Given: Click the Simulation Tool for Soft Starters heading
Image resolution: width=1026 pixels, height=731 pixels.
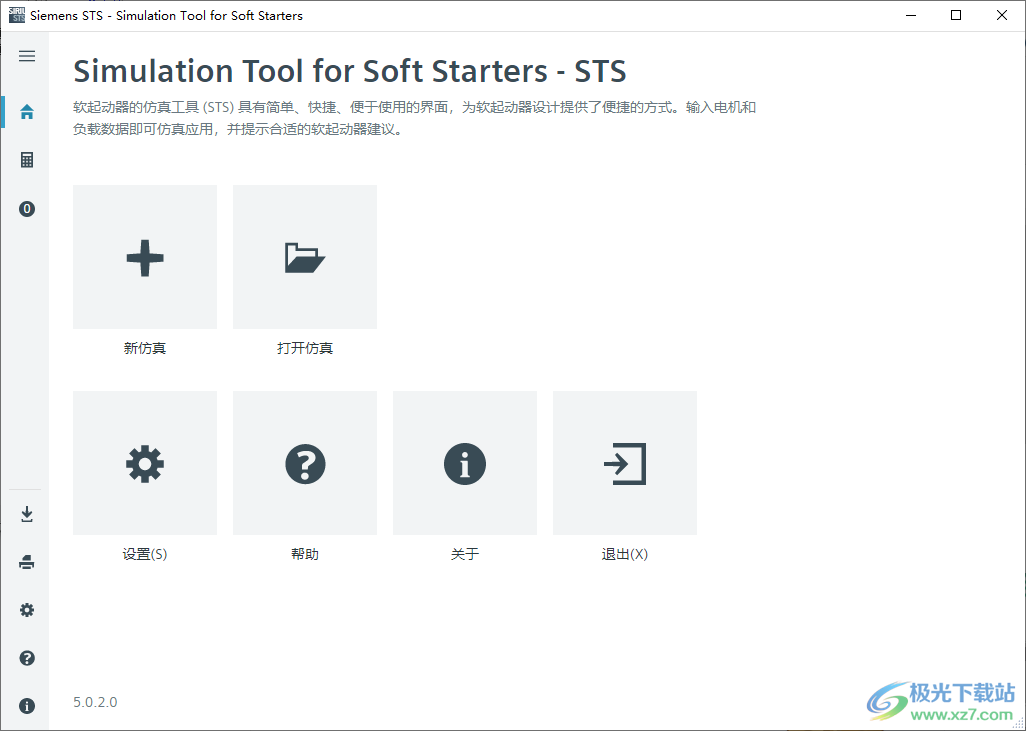Looking at the screenshot, I should [349, 71].
